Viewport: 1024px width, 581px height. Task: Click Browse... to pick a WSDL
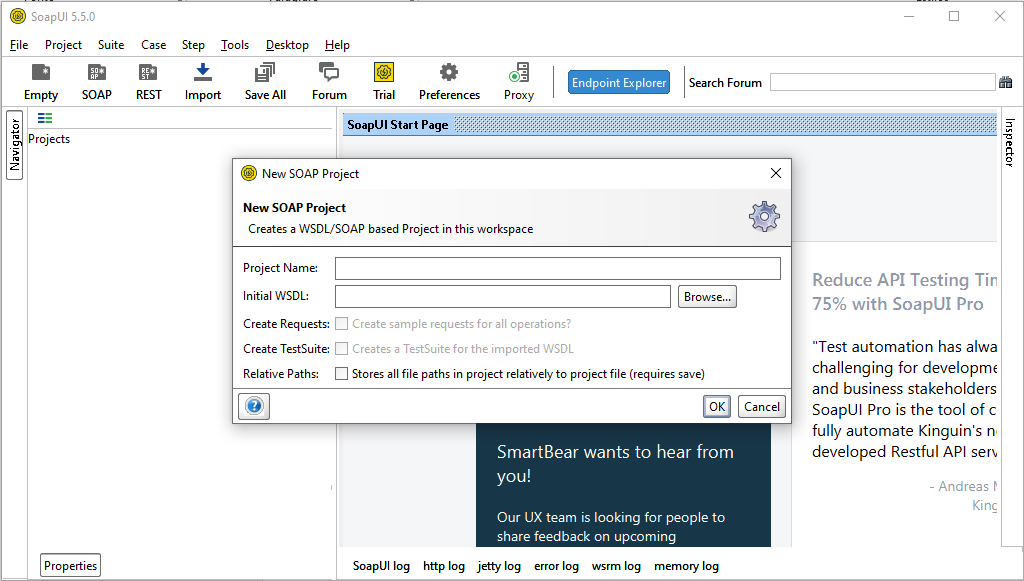click(707, 296)
